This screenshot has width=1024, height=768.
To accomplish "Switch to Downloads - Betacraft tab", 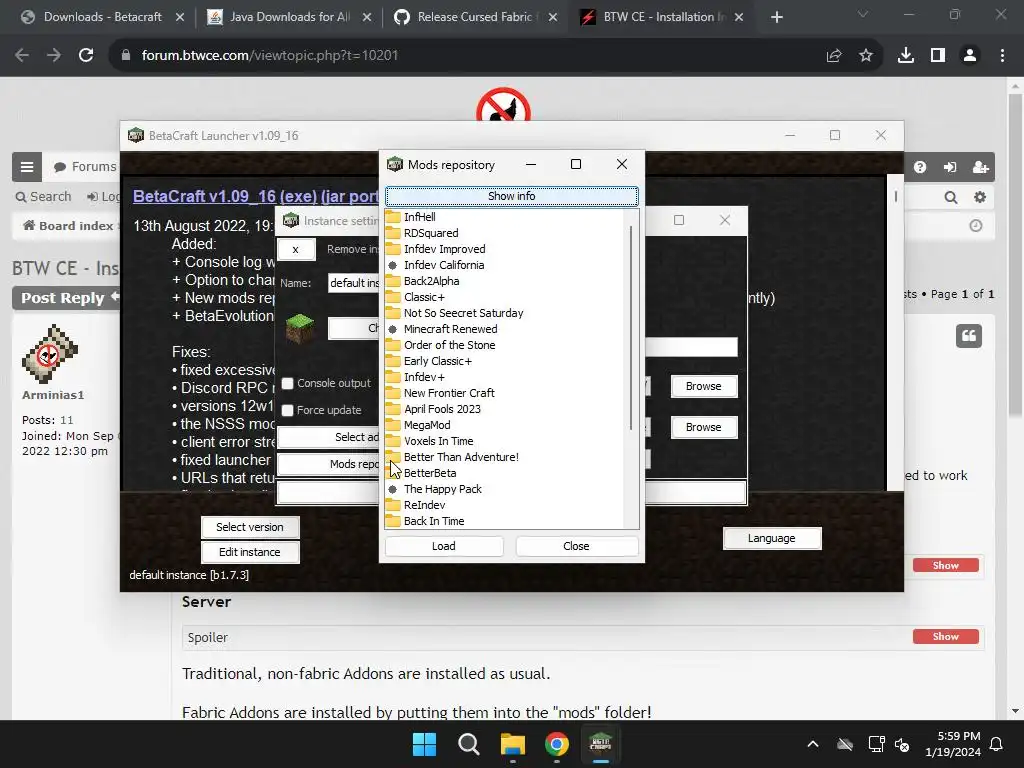I will pos(103,17).
